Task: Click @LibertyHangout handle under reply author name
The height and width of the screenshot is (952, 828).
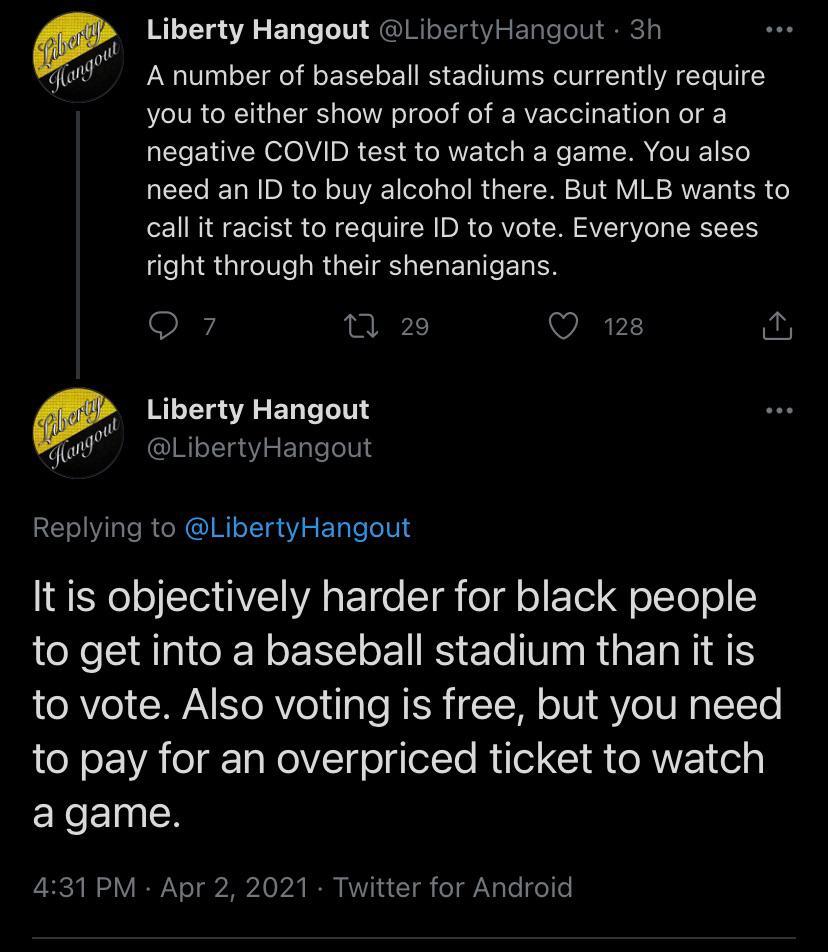Action: (259, 447)
